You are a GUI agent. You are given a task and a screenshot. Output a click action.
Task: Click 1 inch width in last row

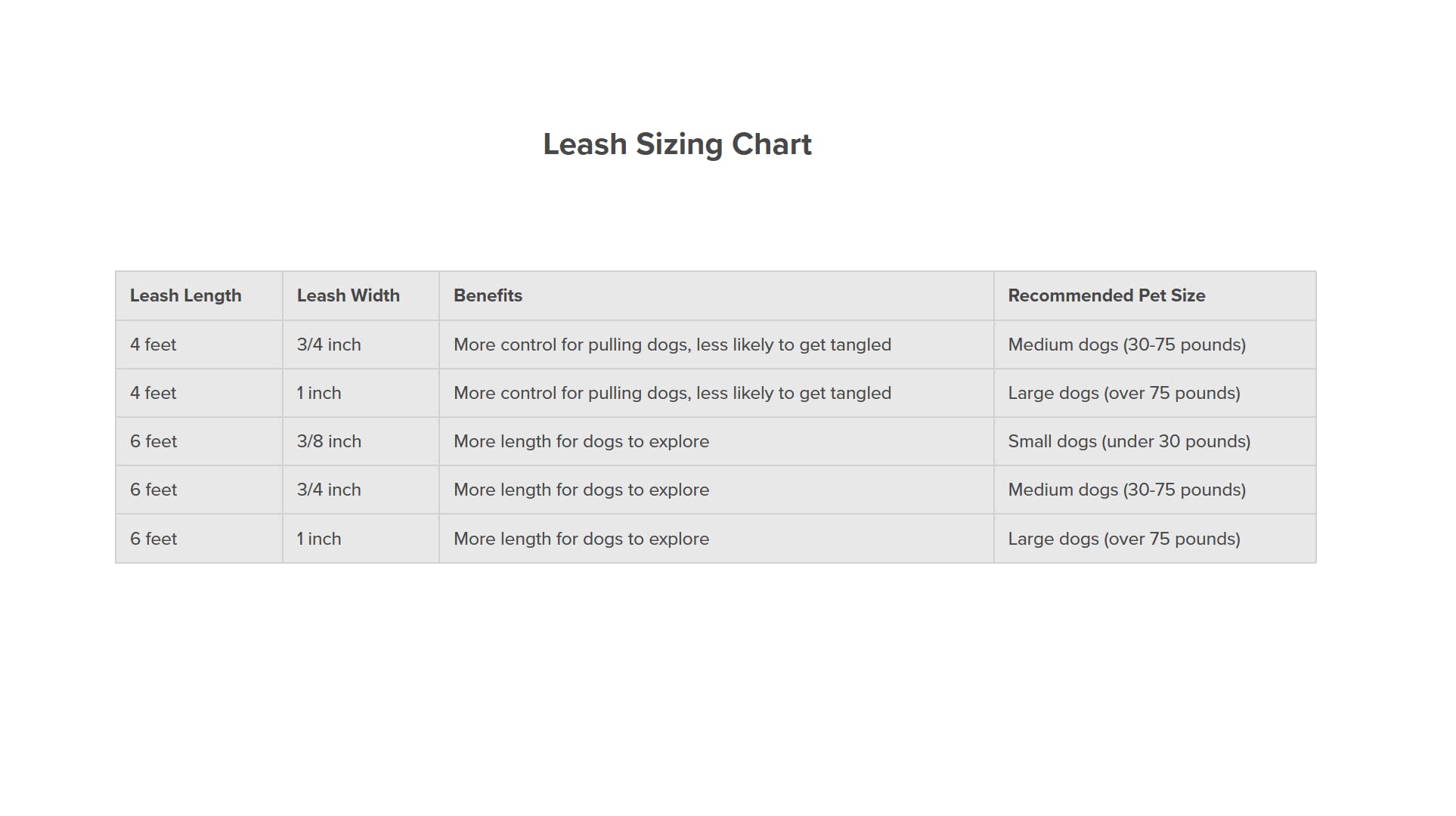point(318,539)
